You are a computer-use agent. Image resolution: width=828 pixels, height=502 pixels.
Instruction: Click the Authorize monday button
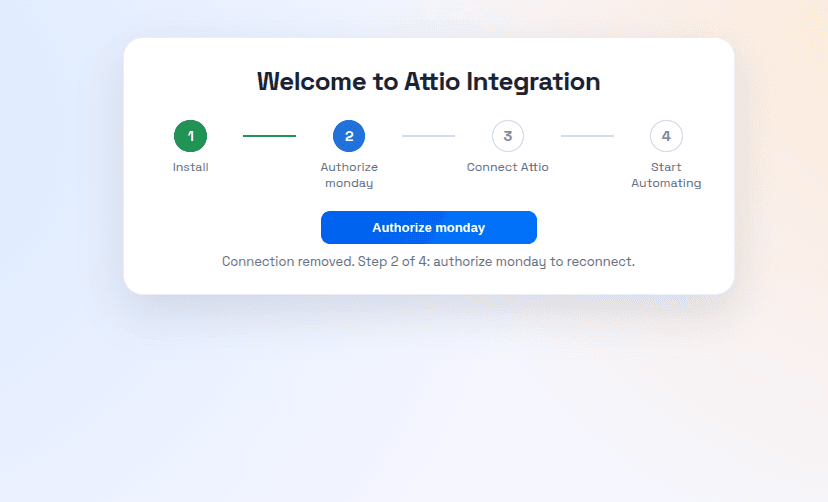tap(429, 228)
